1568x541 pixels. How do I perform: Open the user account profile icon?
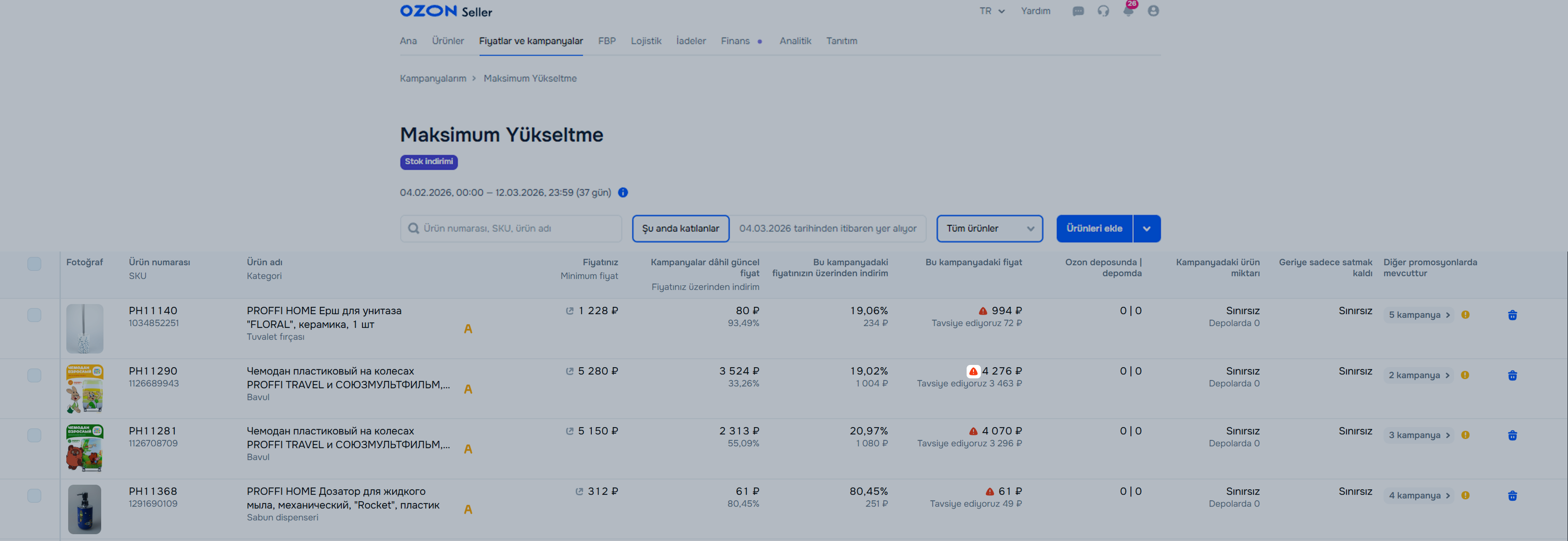1153,11
